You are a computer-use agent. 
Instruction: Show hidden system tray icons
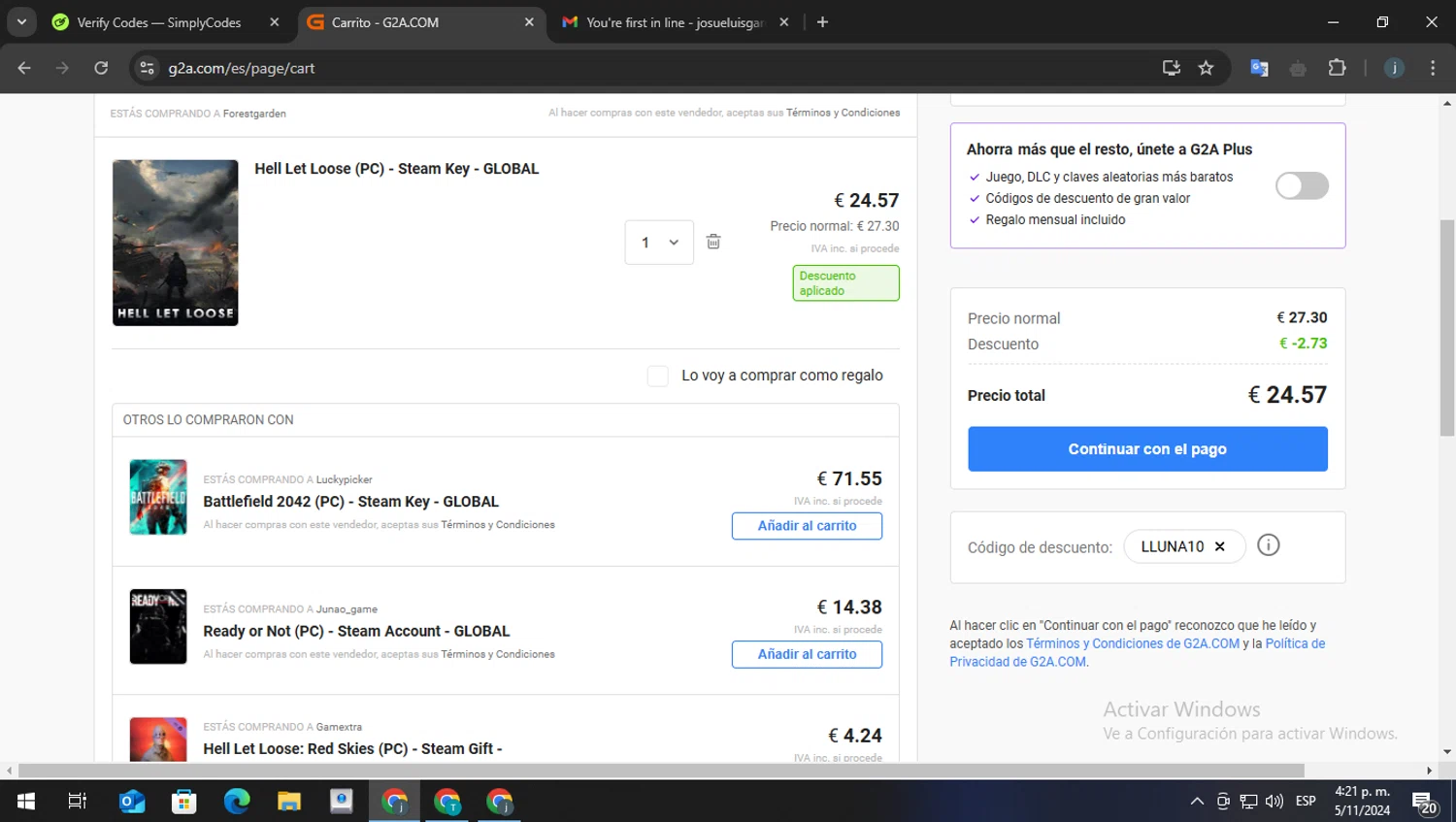click(x=1197, y=801)
